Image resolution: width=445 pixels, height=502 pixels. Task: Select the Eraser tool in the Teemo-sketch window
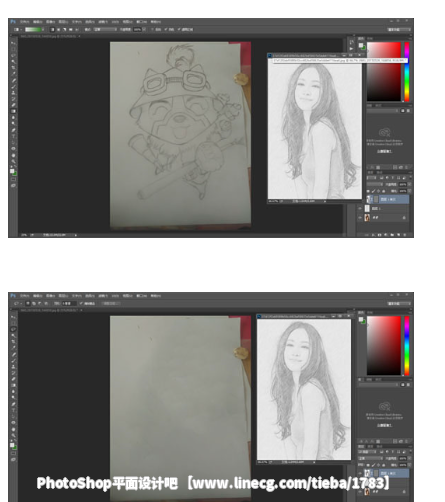(13, 105)
